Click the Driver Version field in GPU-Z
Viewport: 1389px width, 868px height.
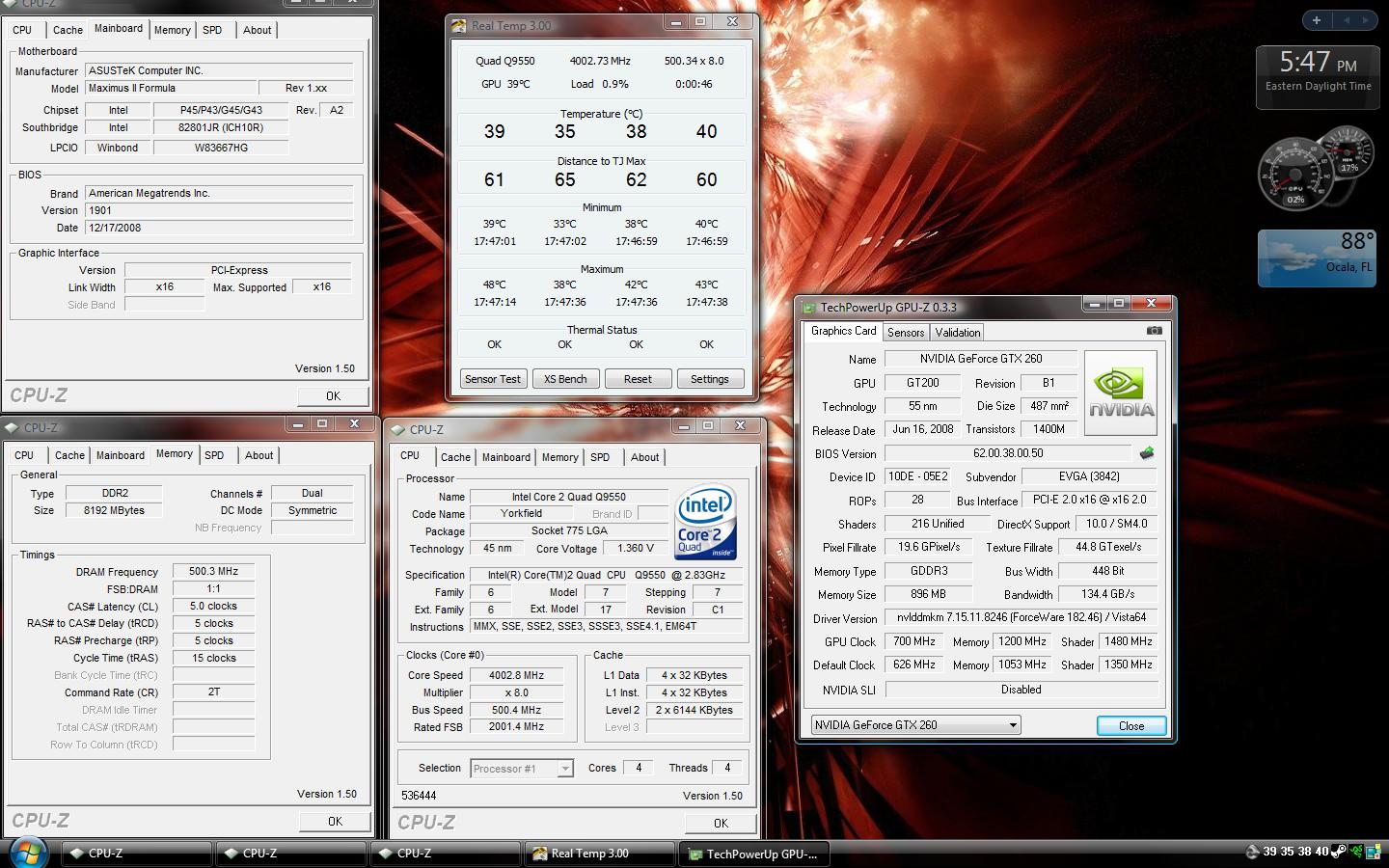1021,618
